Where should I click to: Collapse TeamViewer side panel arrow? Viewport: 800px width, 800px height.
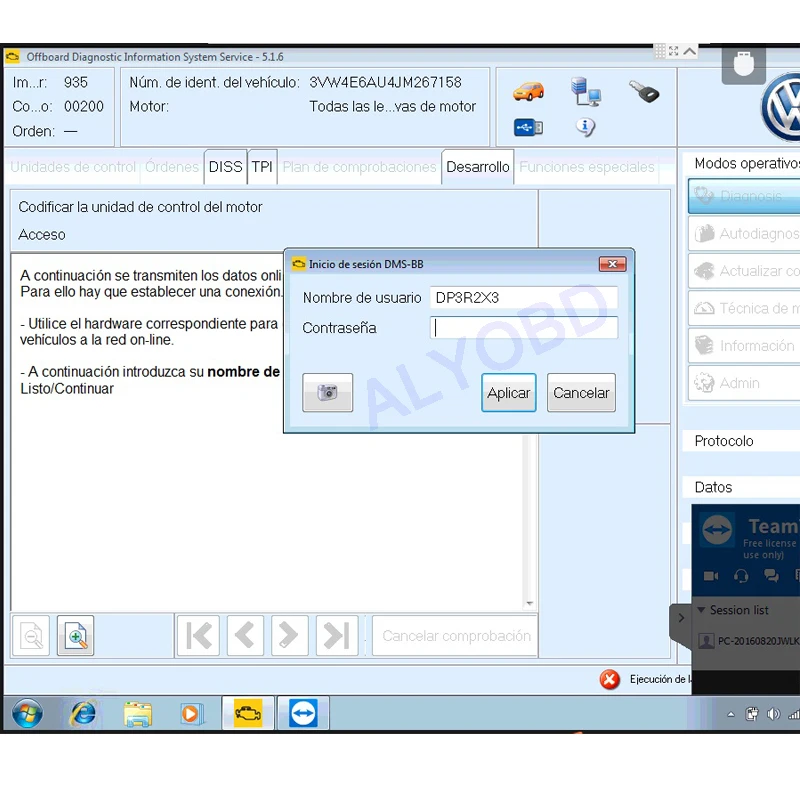pos(681,618)
